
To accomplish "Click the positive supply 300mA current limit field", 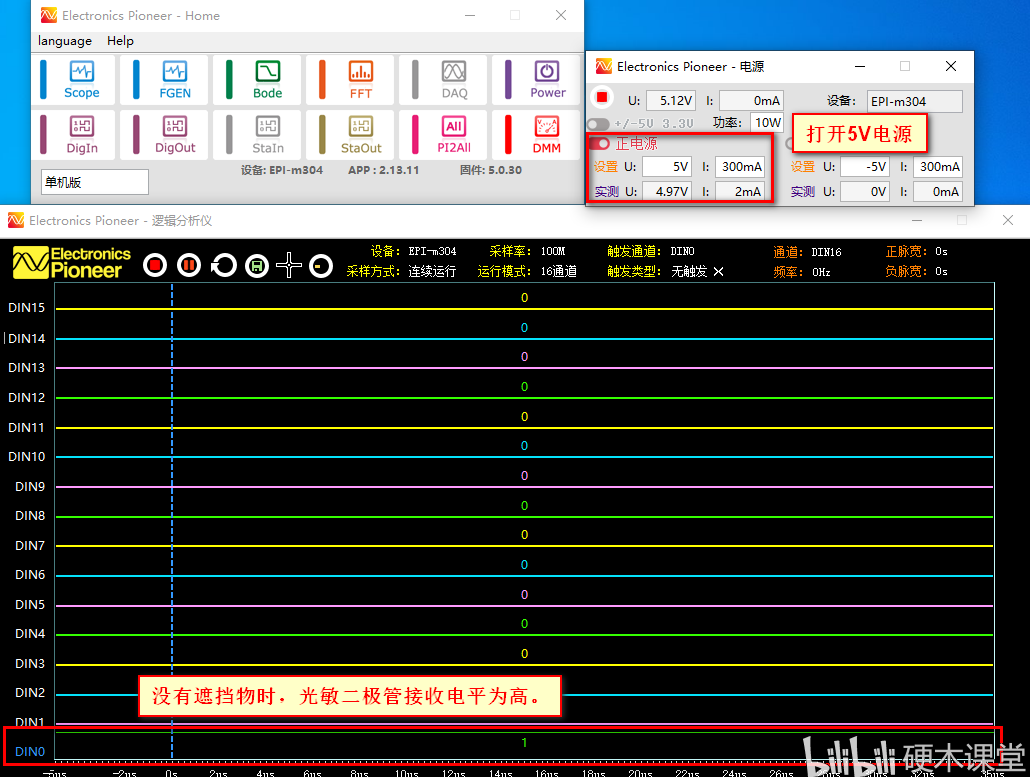I will (740, 167).
